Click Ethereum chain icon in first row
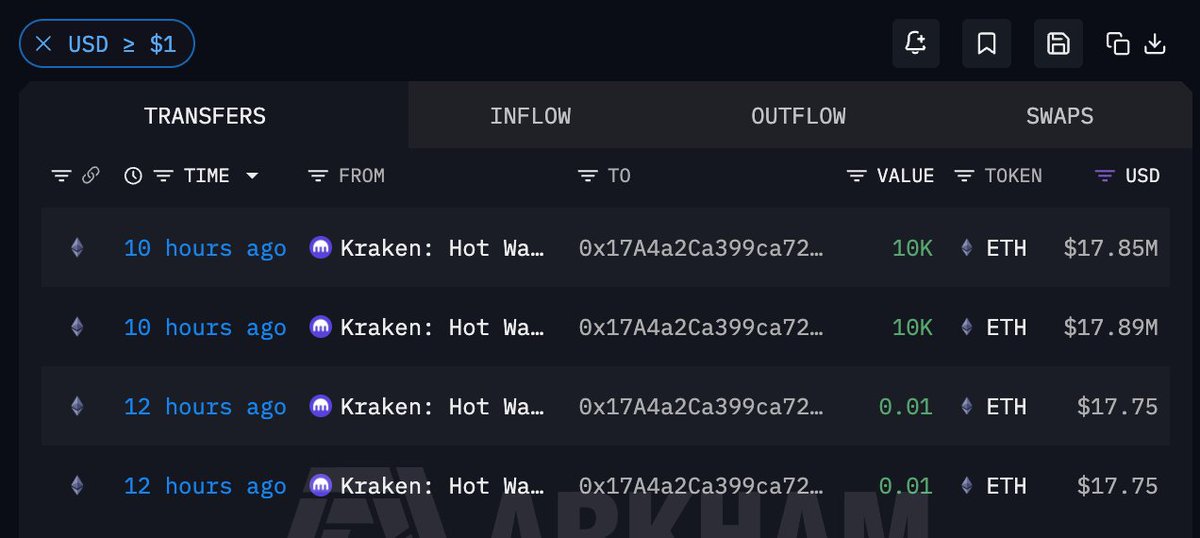 coord(77,247)
